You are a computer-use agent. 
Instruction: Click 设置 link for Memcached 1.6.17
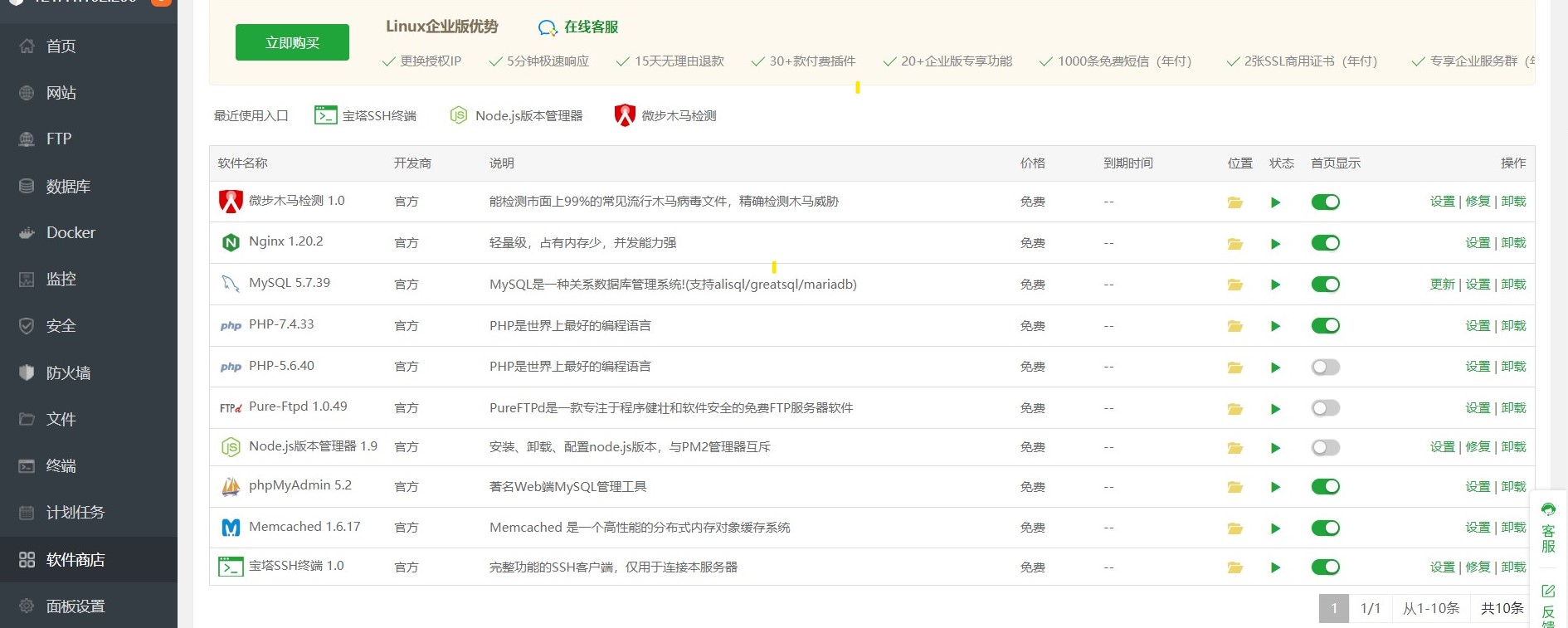pos(1478,528)
